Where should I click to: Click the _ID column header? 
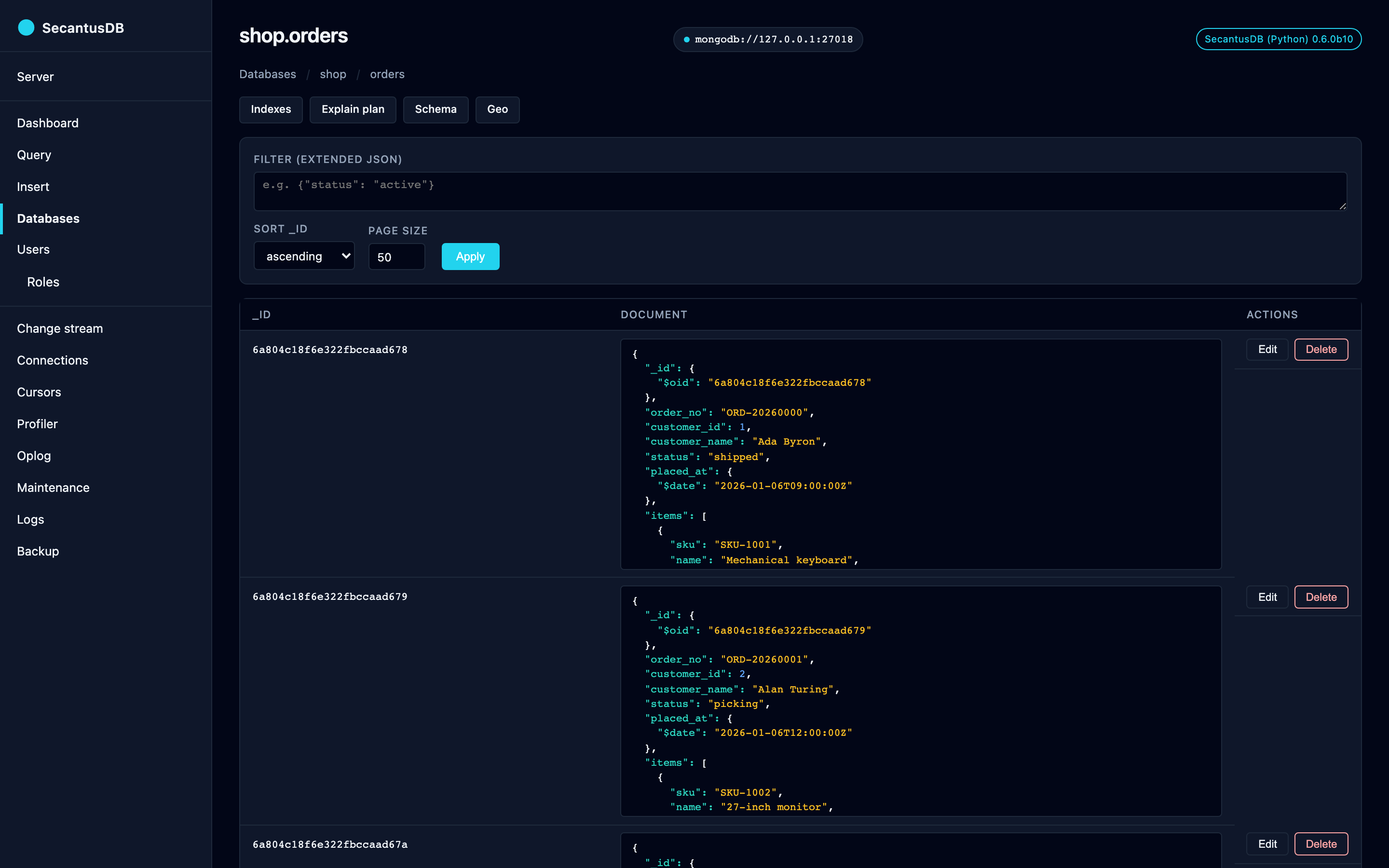point(262,314)
